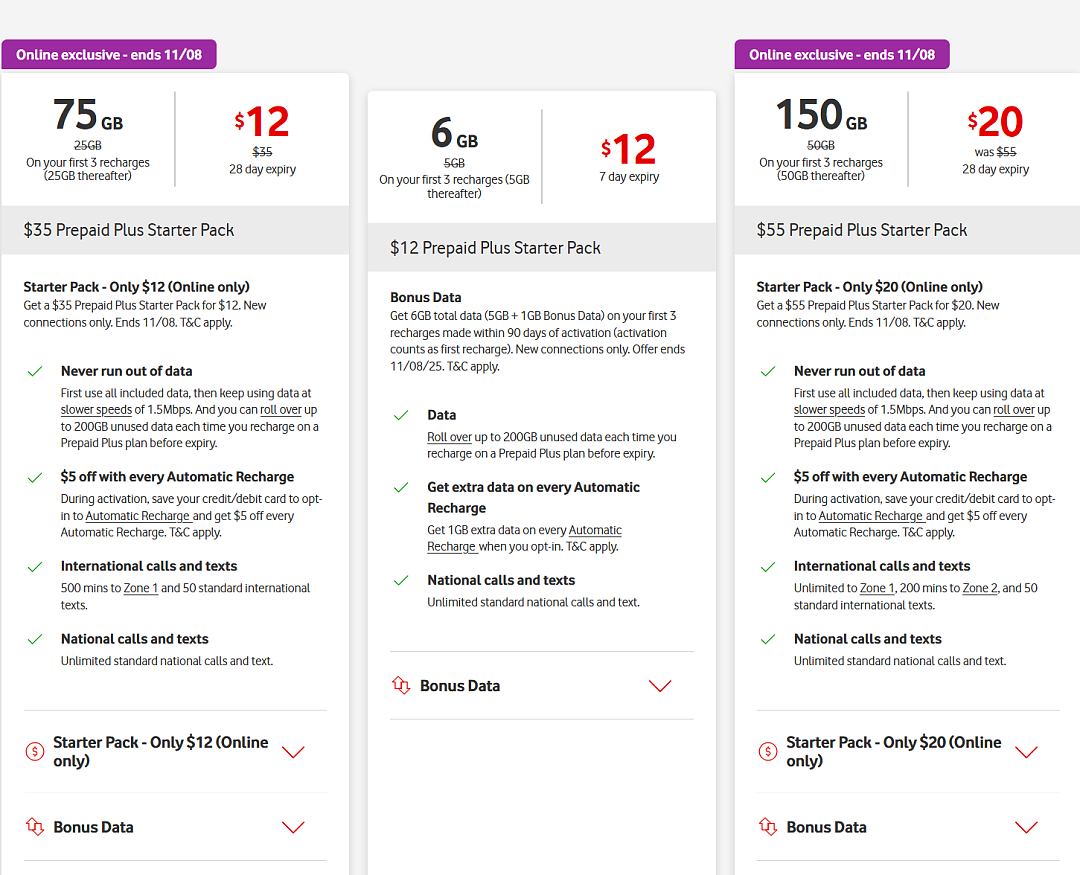Click 'Starter Pack - Only $12 (Online only)' description heading
Screen dimensions: 1080x875
[x=136, y=287]
